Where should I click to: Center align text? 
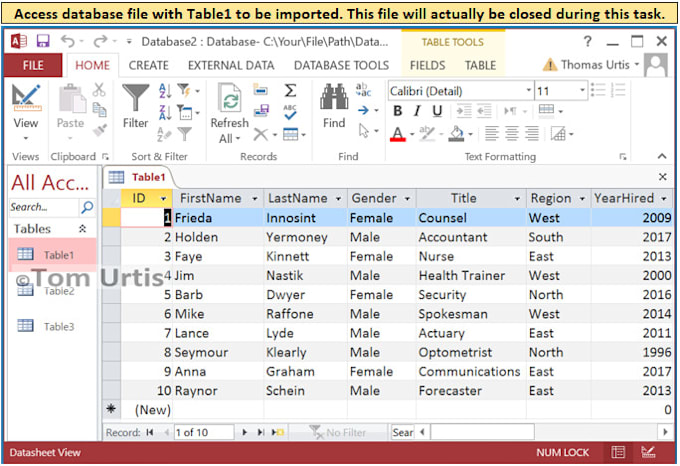pyautogui.click(x=512, y=134)
